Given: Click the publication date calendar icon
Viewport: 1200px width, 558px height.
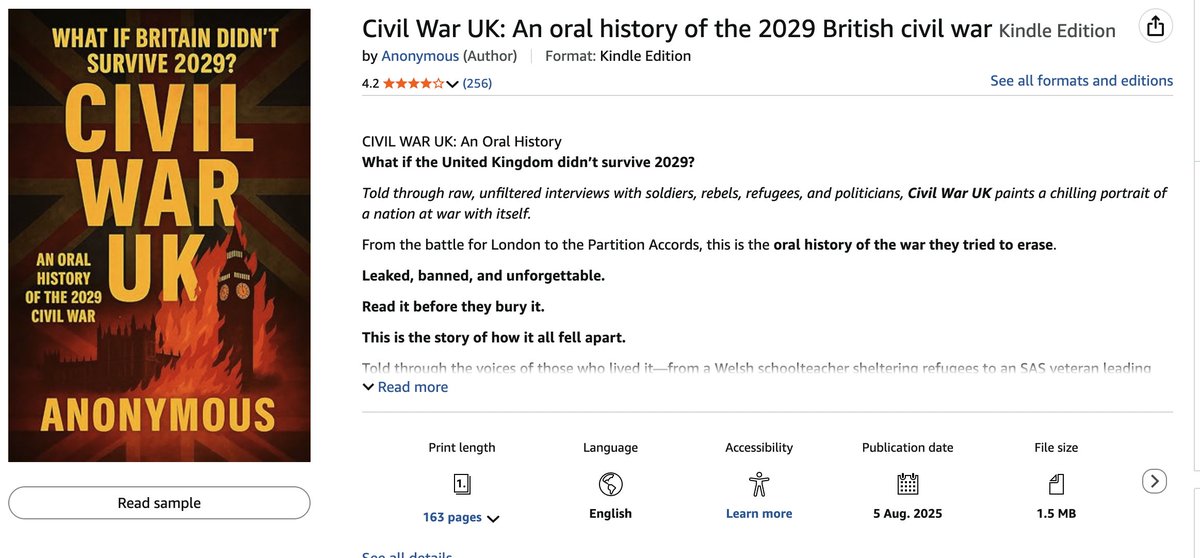Looking at the screenshot, I should coord(907,484).
